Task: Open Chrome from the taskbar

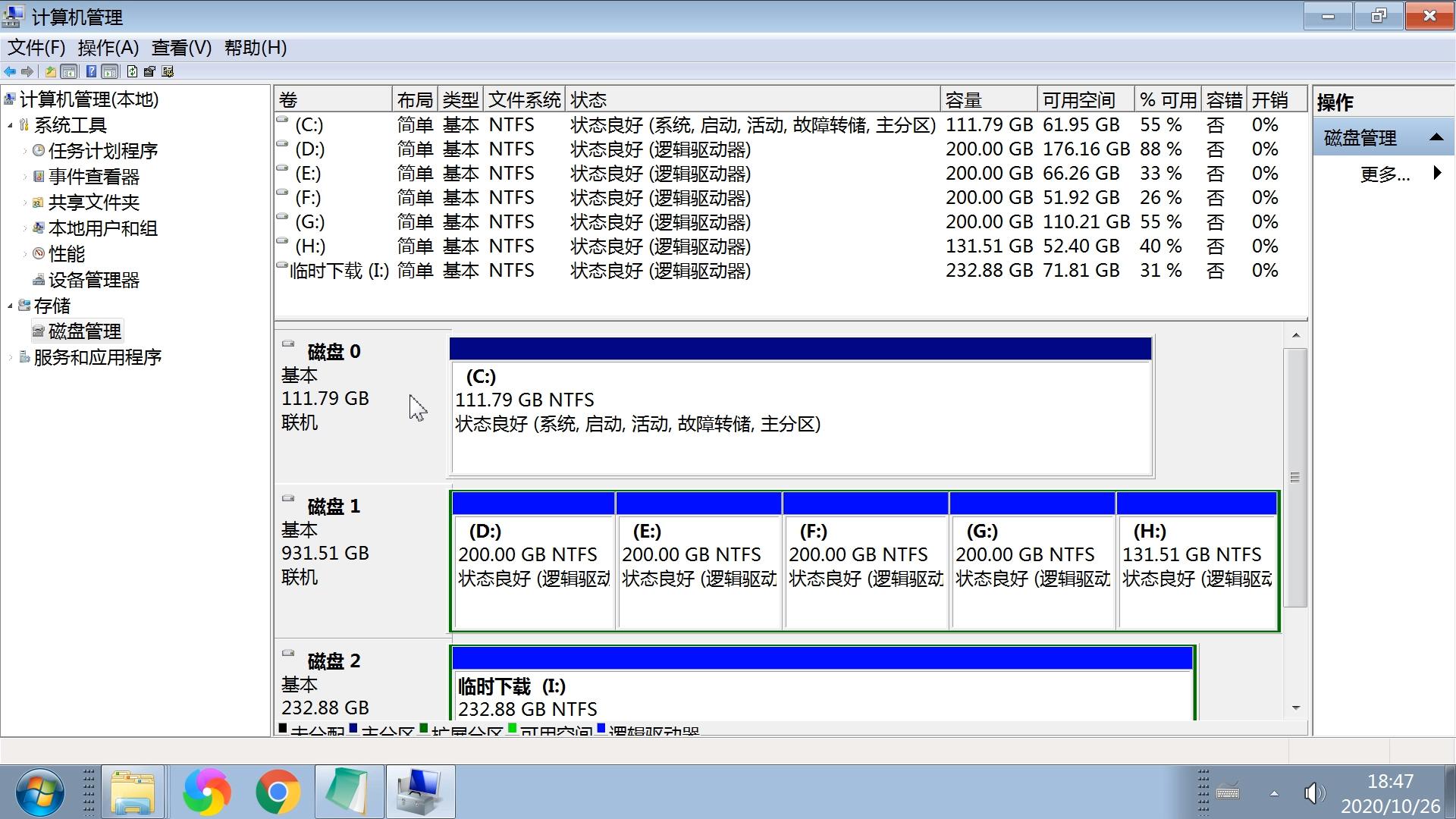Action: [278, 792]
